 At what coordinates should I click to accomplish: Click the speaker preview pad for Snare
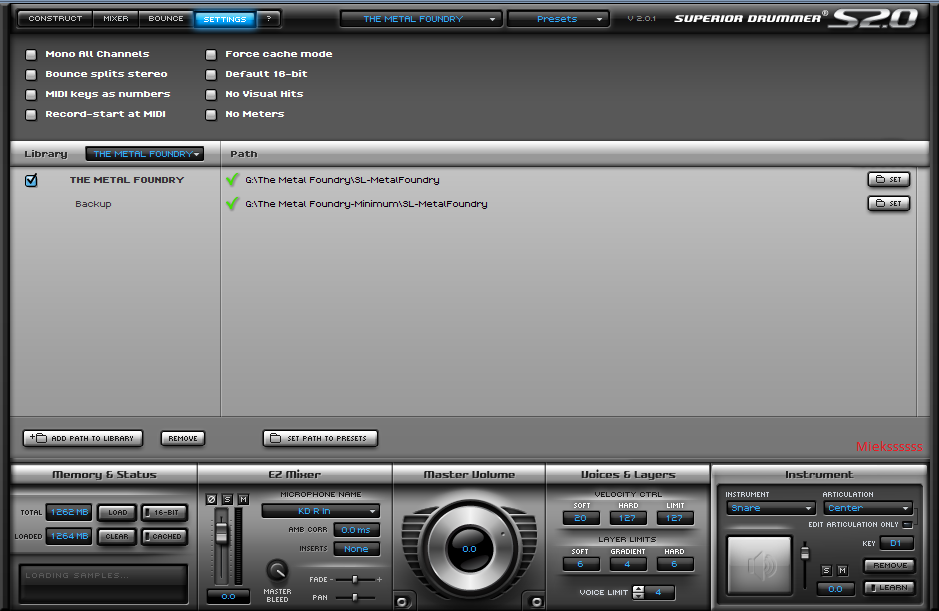(759, 564)
